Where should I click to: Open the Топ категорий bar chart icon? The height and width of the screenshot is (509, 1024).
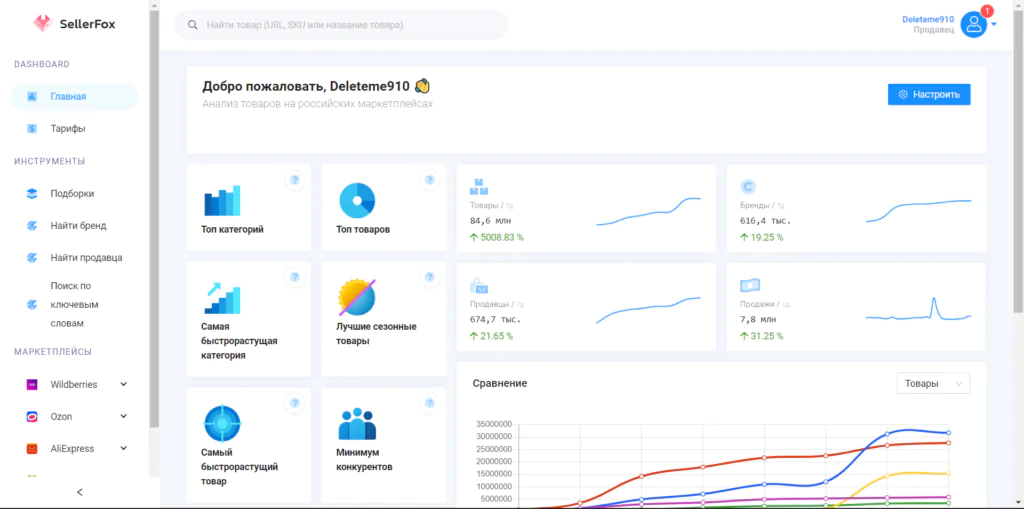[222, 201]
